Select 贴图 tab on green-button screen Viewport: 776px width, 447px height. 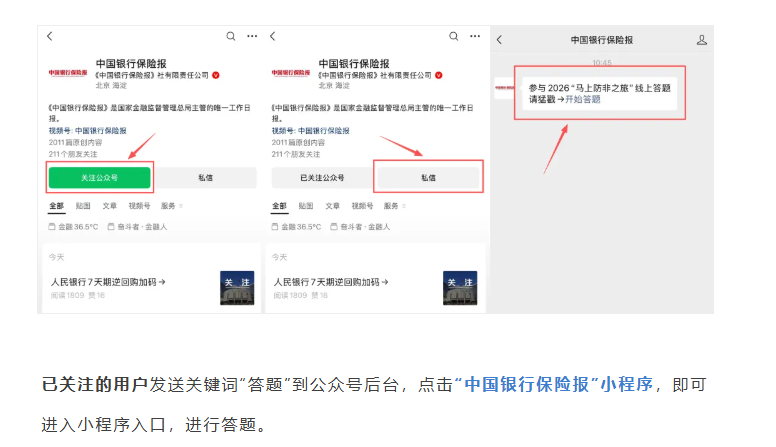[83, 206]
